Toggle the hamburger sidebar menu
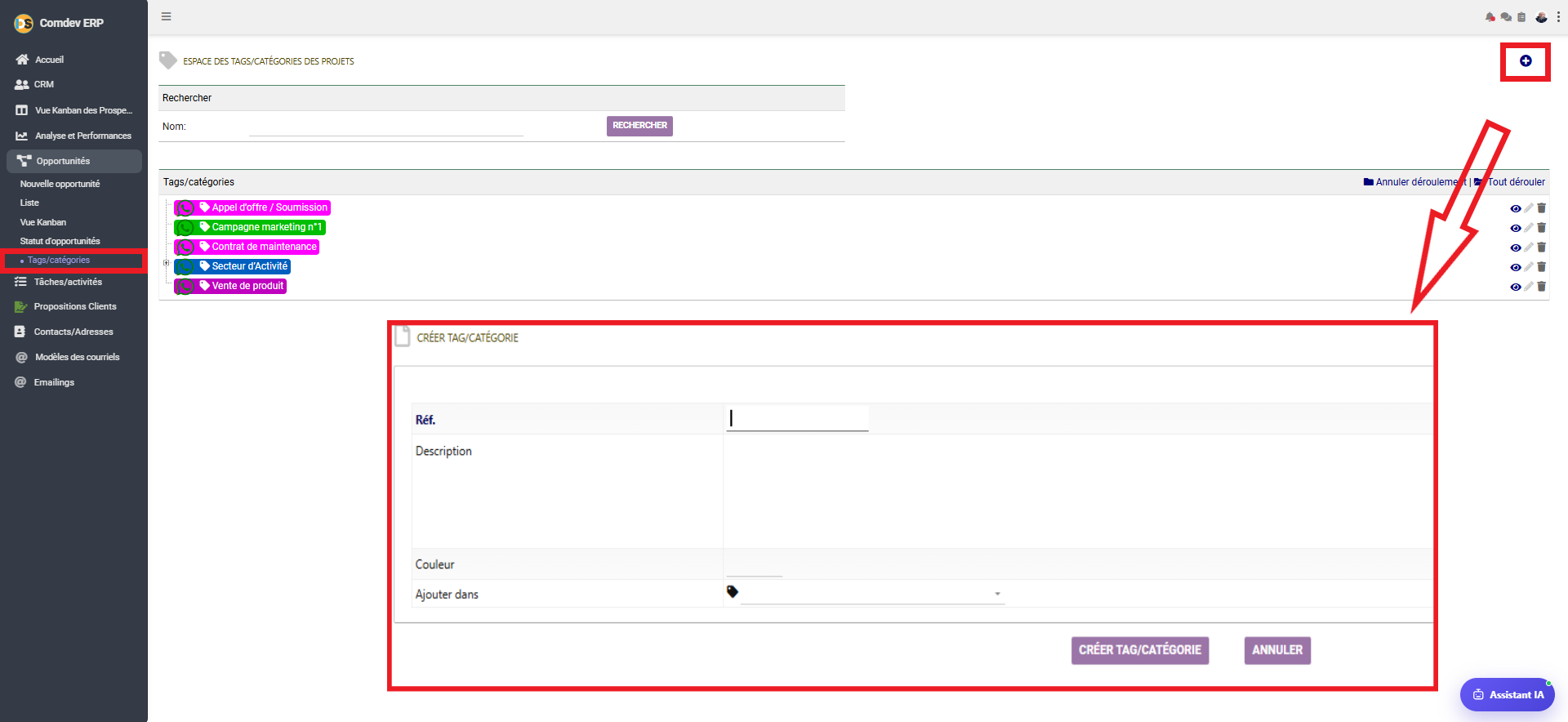Screen dimensions: 1568x722 click(x=166, y=16)
